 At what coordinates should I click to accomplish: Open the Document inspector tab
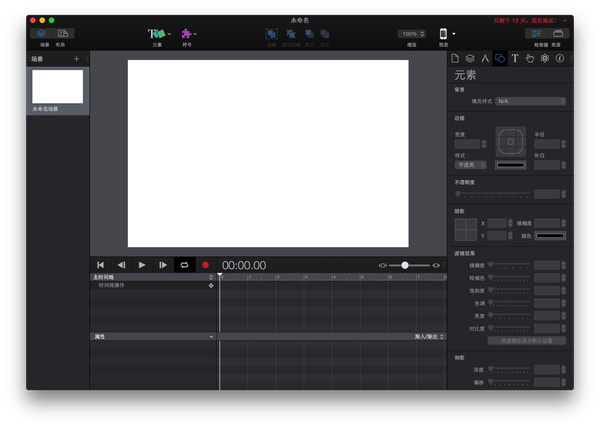pyautogui.click(x=455, y=59)
